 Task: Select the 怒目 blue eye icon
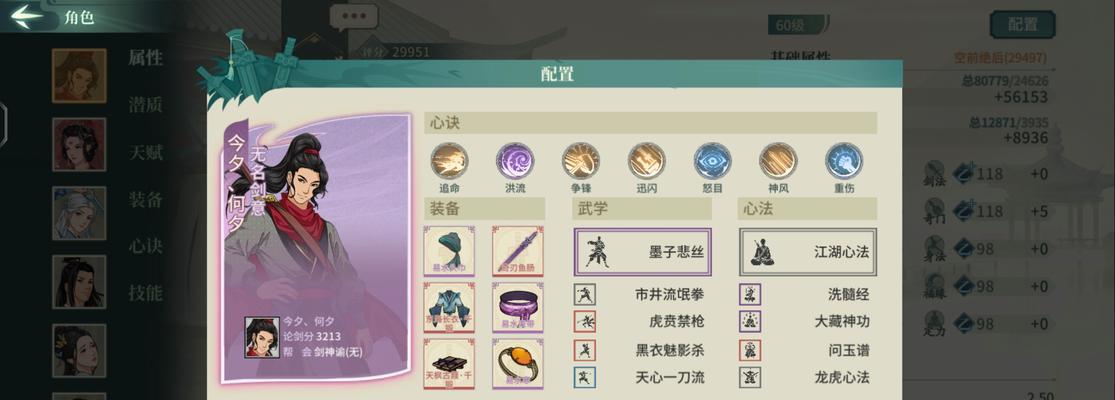tap(713, 161)
